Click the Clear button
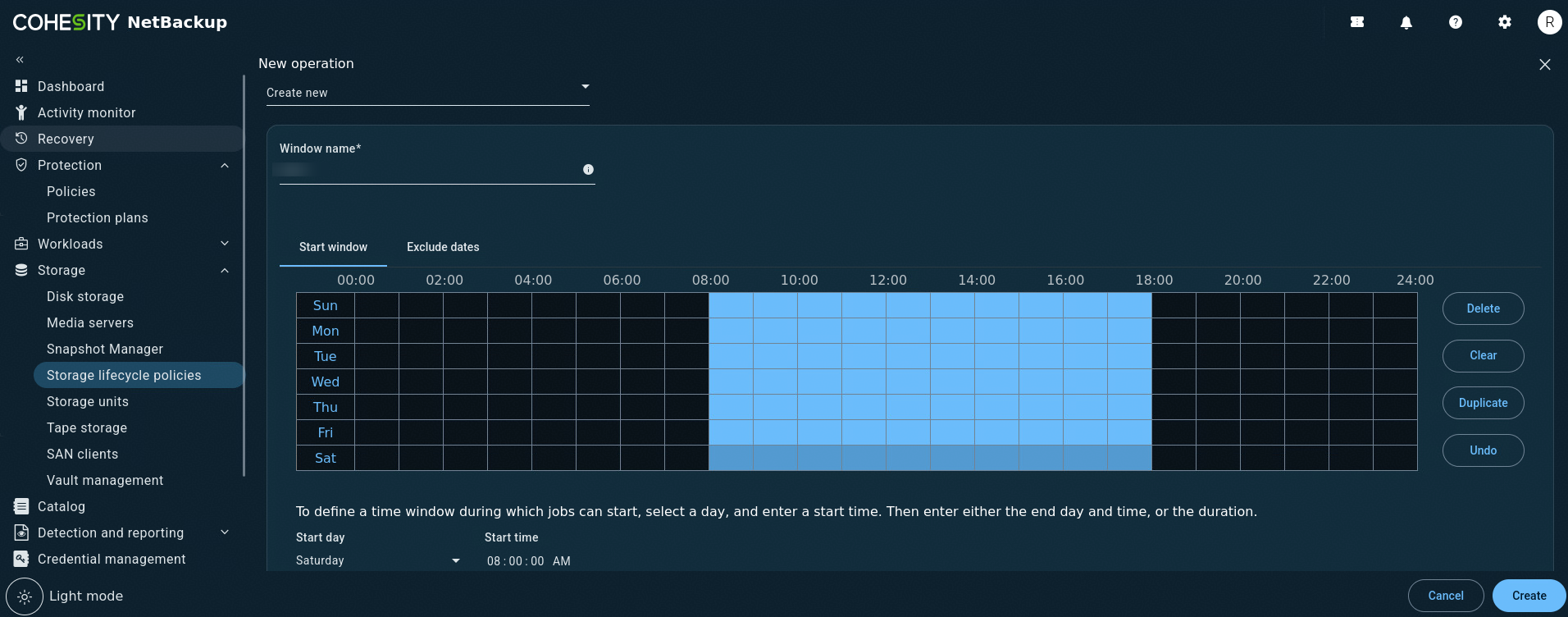The height and width of the screenshot is (617, 1568). pos(1484,356)
